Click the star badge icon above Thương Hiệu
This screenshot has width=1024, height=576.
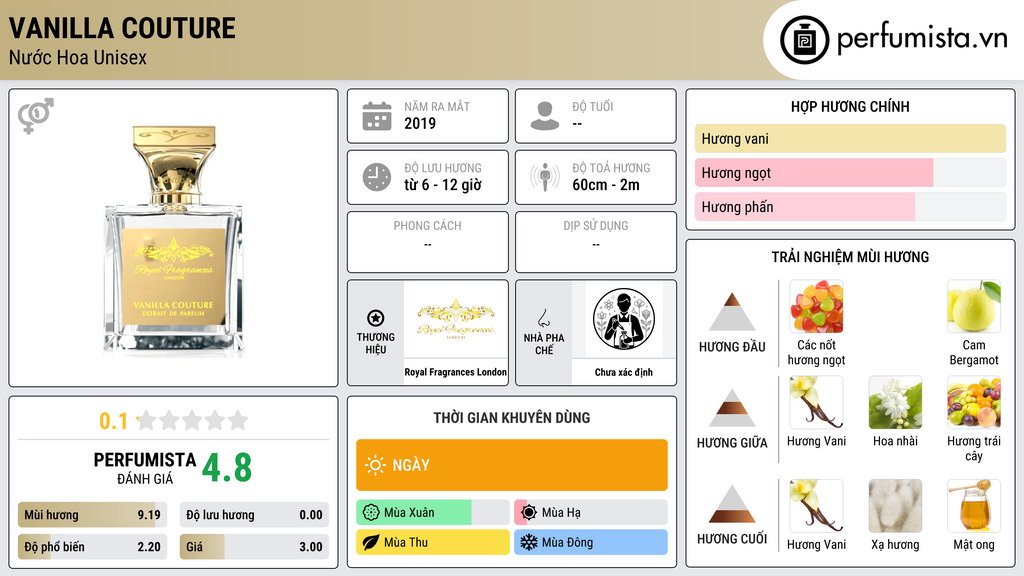pos(376,318)
